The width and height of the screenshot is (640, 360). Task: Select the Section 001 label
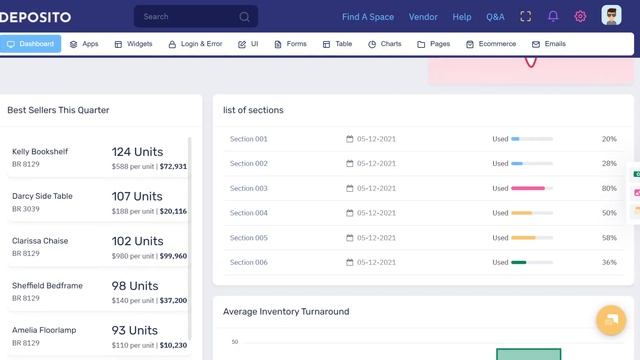point(249,139)
